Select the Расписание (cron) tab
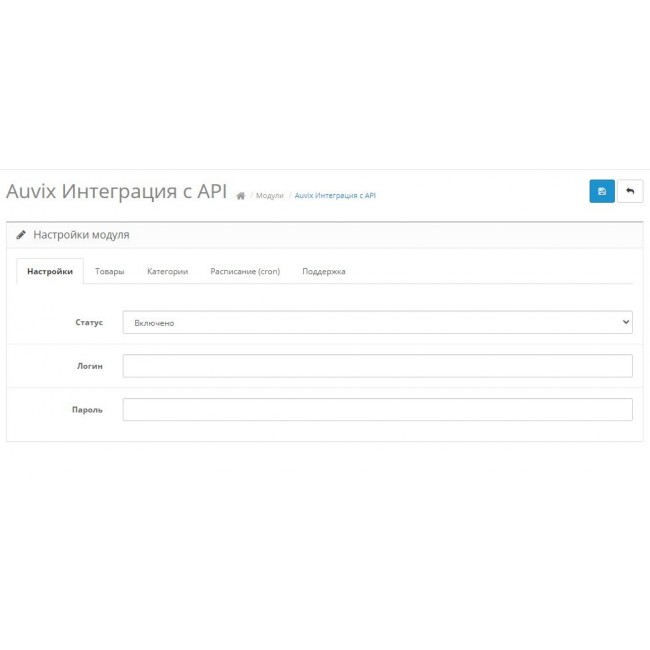650x650 pixels. (245, 271)
